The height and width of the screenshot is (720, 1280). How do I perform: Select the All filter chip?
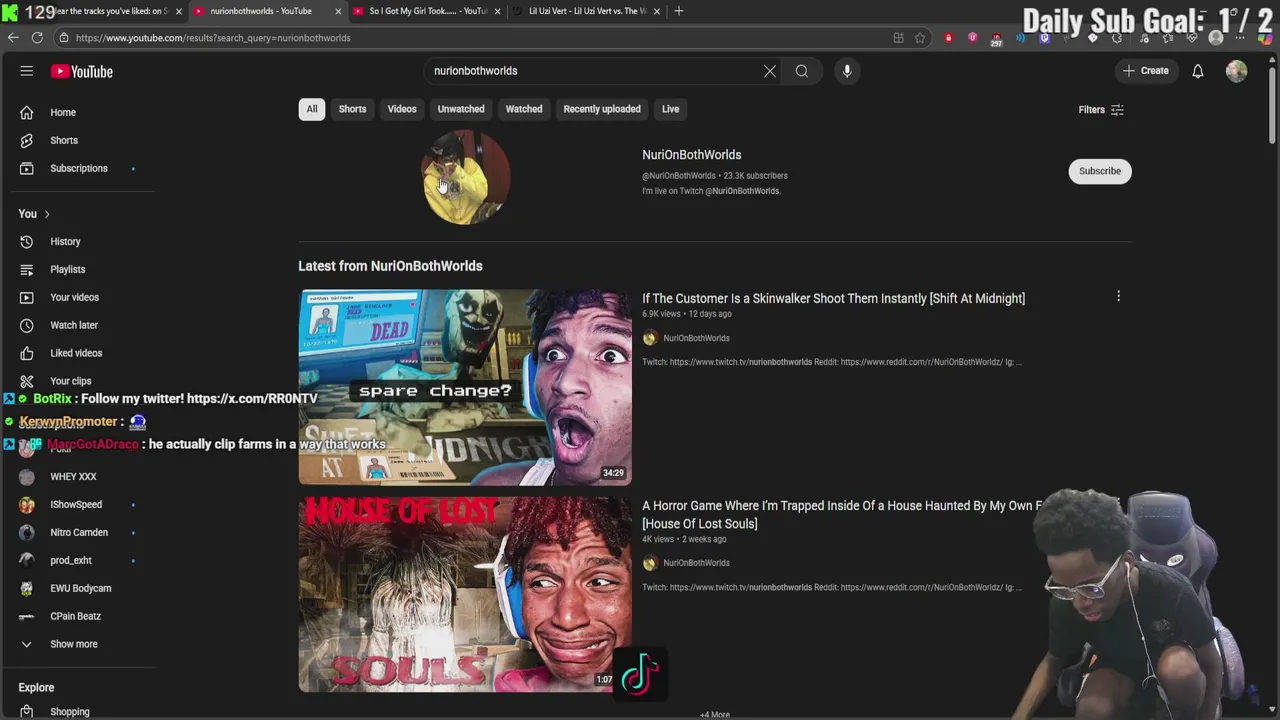(x=312, y=109)
